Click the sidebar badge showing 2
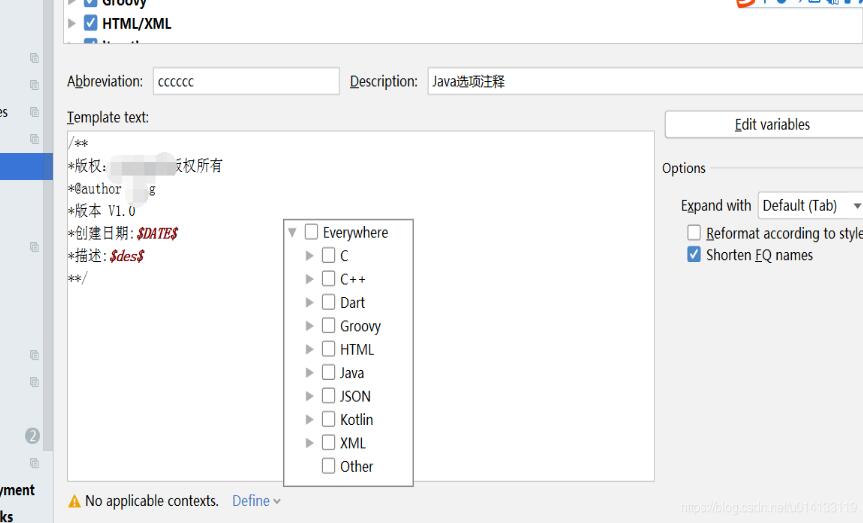Image resolution: width=863 pixels, height=523 pixels. point(32,436)
